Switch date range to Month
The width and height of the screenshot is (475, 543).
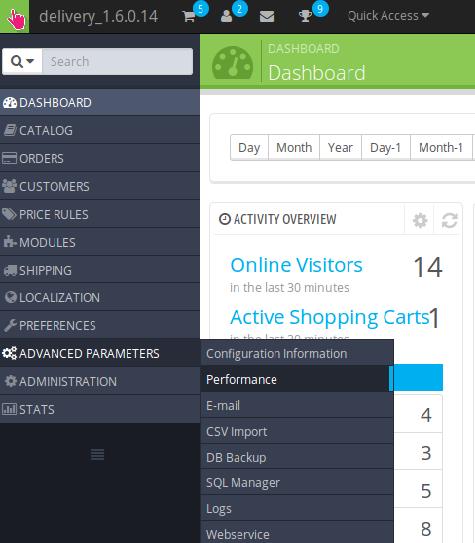click(294, 148)
